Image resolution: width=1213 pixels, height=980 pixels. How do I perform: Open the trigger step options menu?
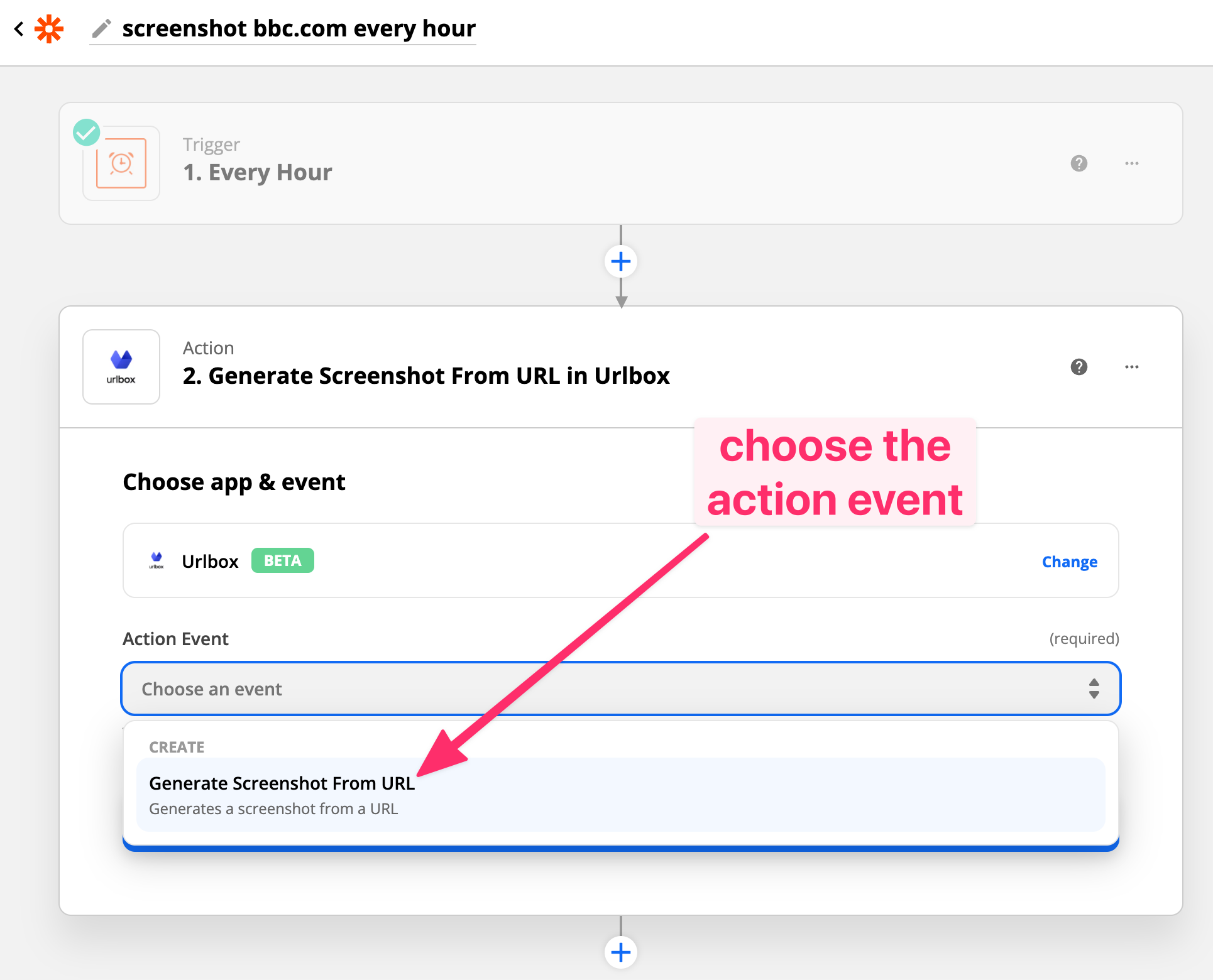point(1131,163)
